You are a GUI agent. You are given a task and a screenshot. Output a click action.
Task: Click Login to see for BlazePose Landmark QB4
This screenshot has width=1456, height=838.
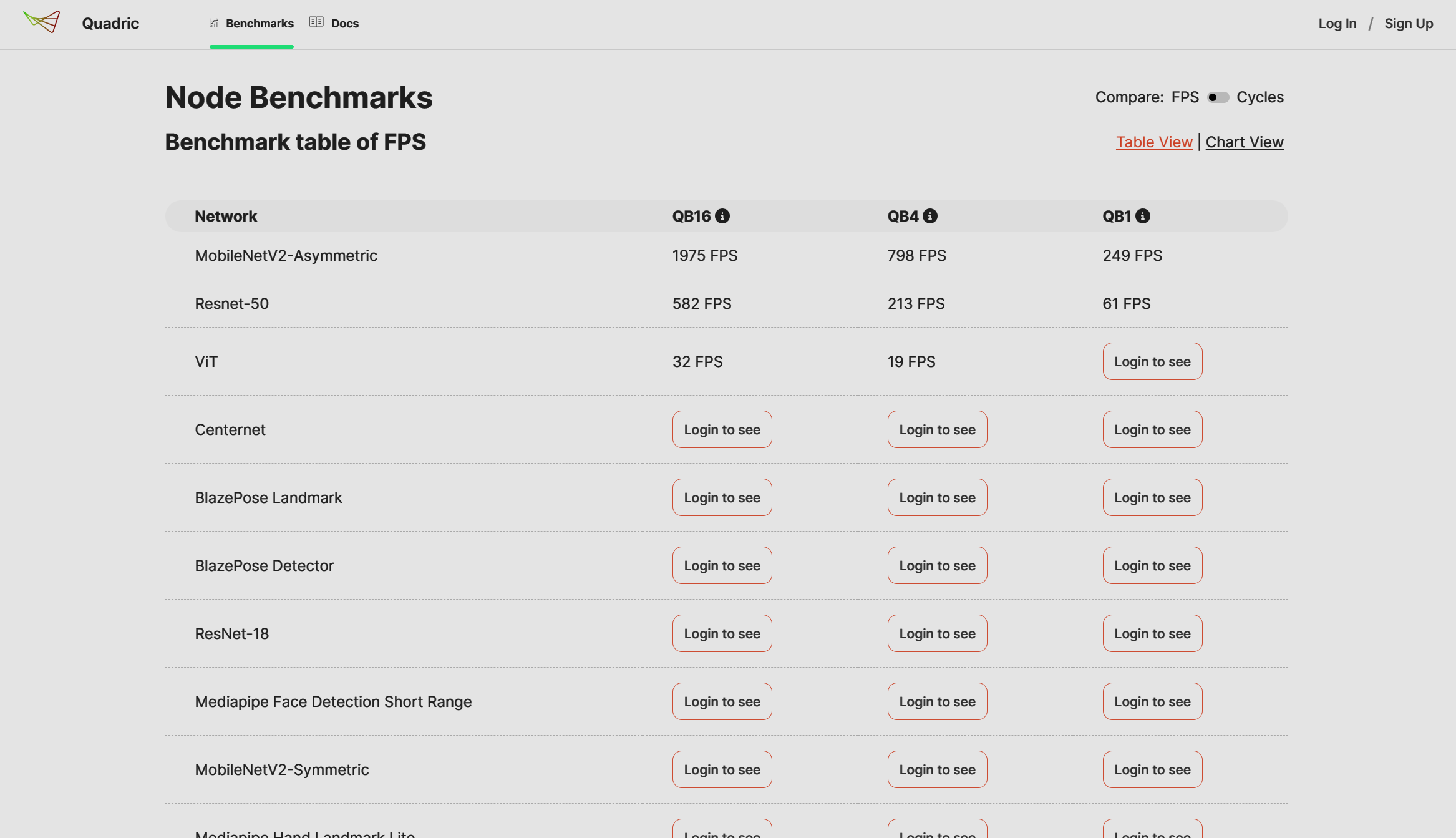[937, 497]
